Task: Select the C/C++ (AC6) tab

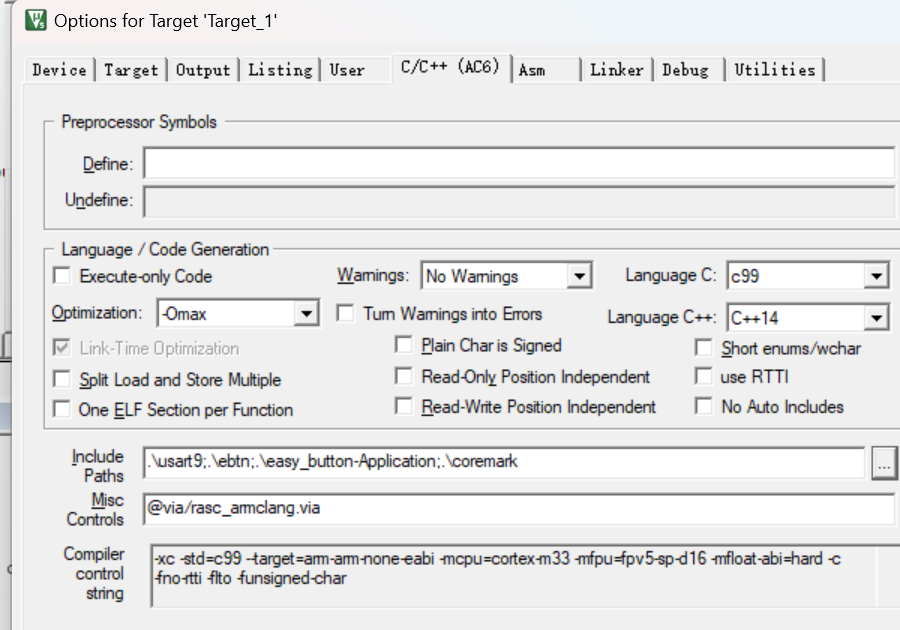Action: pos(451,68)
